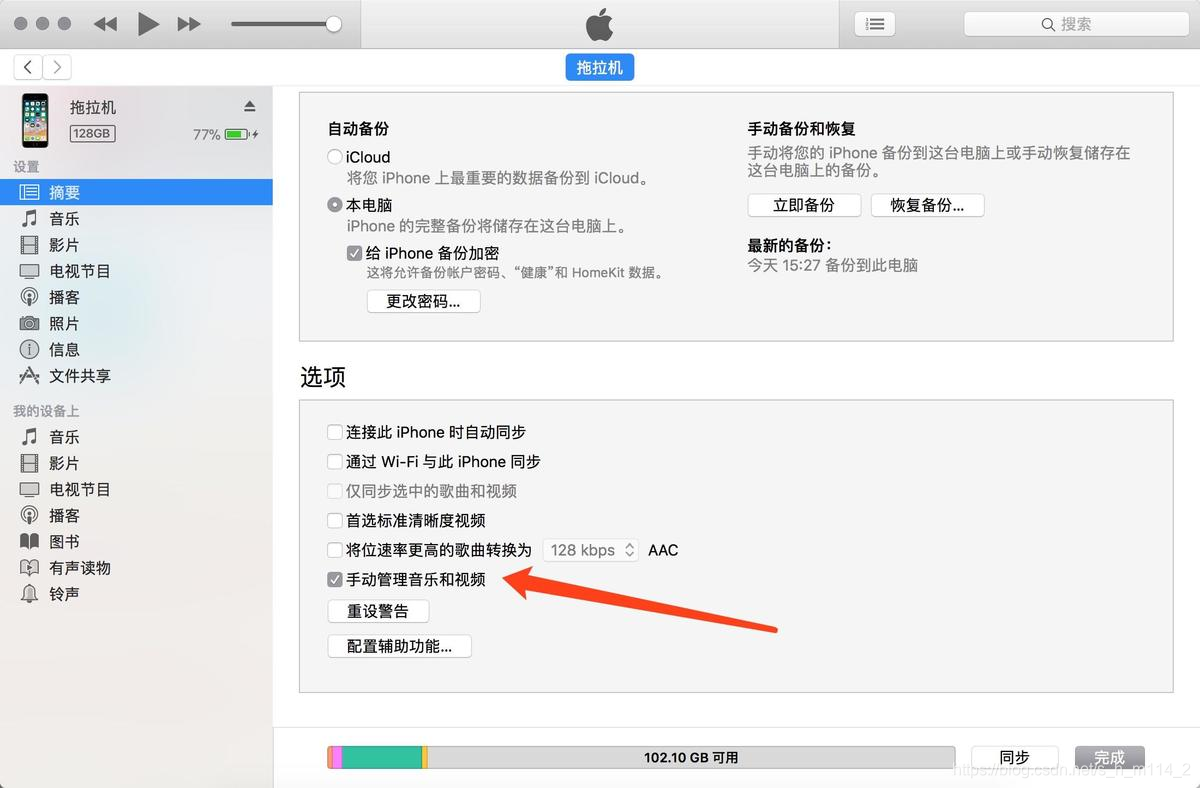Click the pink segment of storage bar
Viewport: 1200px width, 788px height.
337,757
